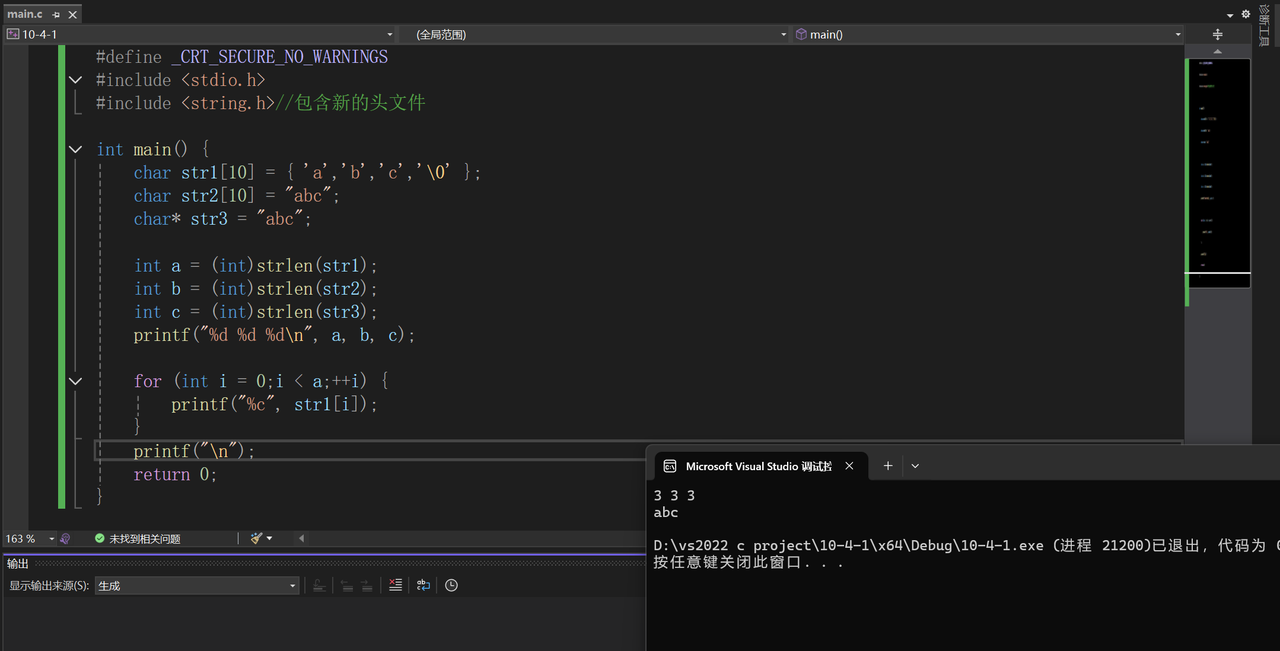
Task: Click the printf("\n") line
Action: 194,452
